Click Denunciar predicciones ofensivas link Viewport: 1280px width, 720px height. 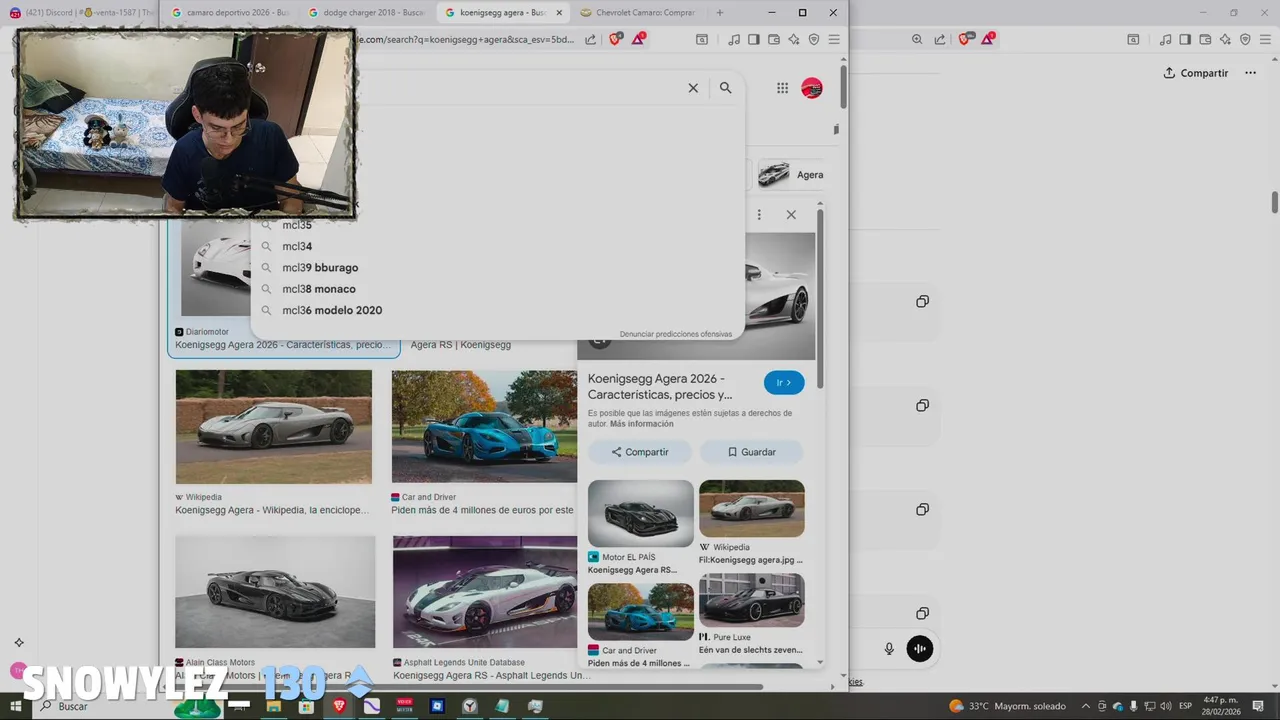(x=675, y=334)
